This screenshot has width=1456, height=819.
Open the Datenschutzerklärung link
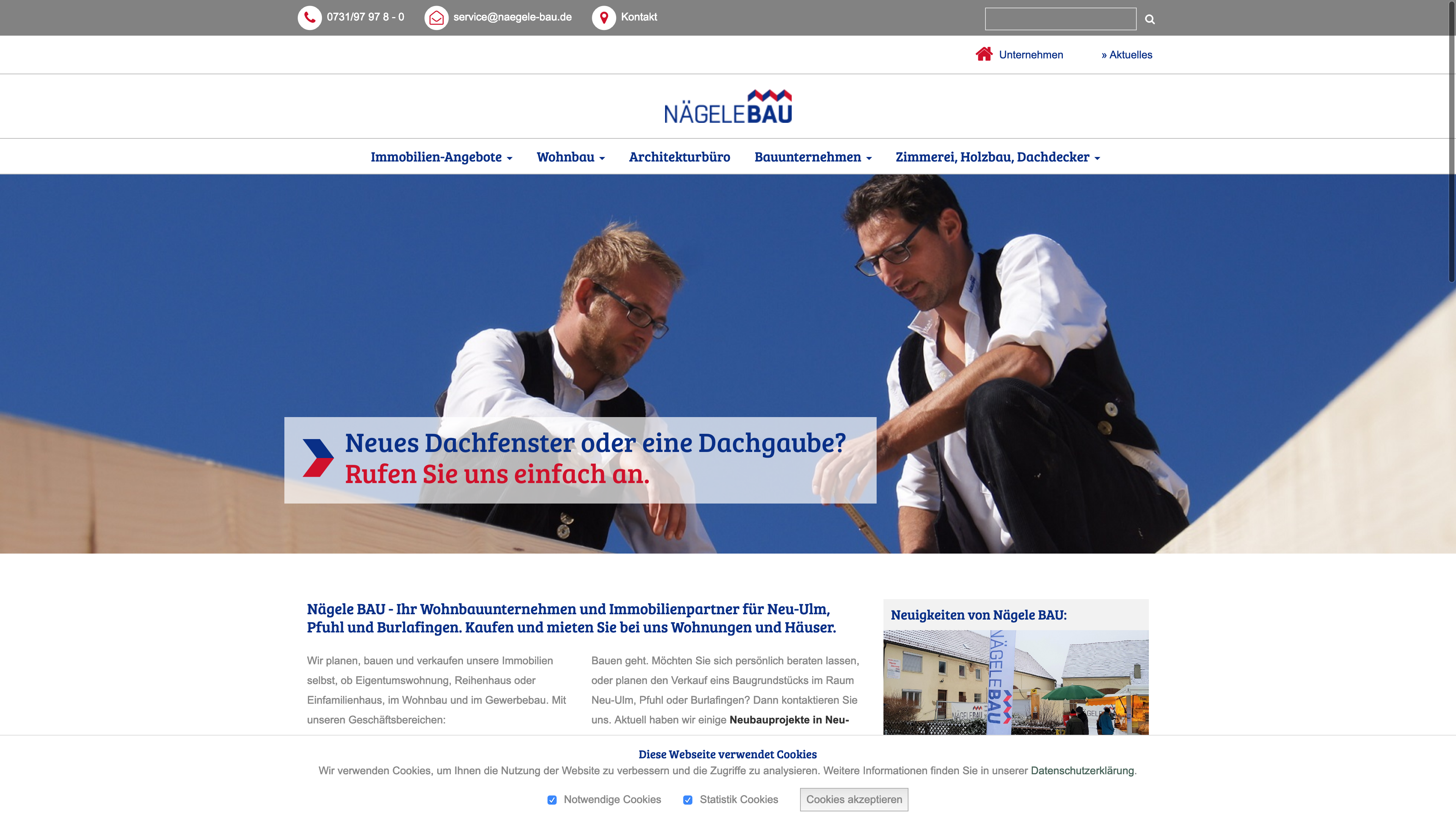click(x=1082, y=771)
